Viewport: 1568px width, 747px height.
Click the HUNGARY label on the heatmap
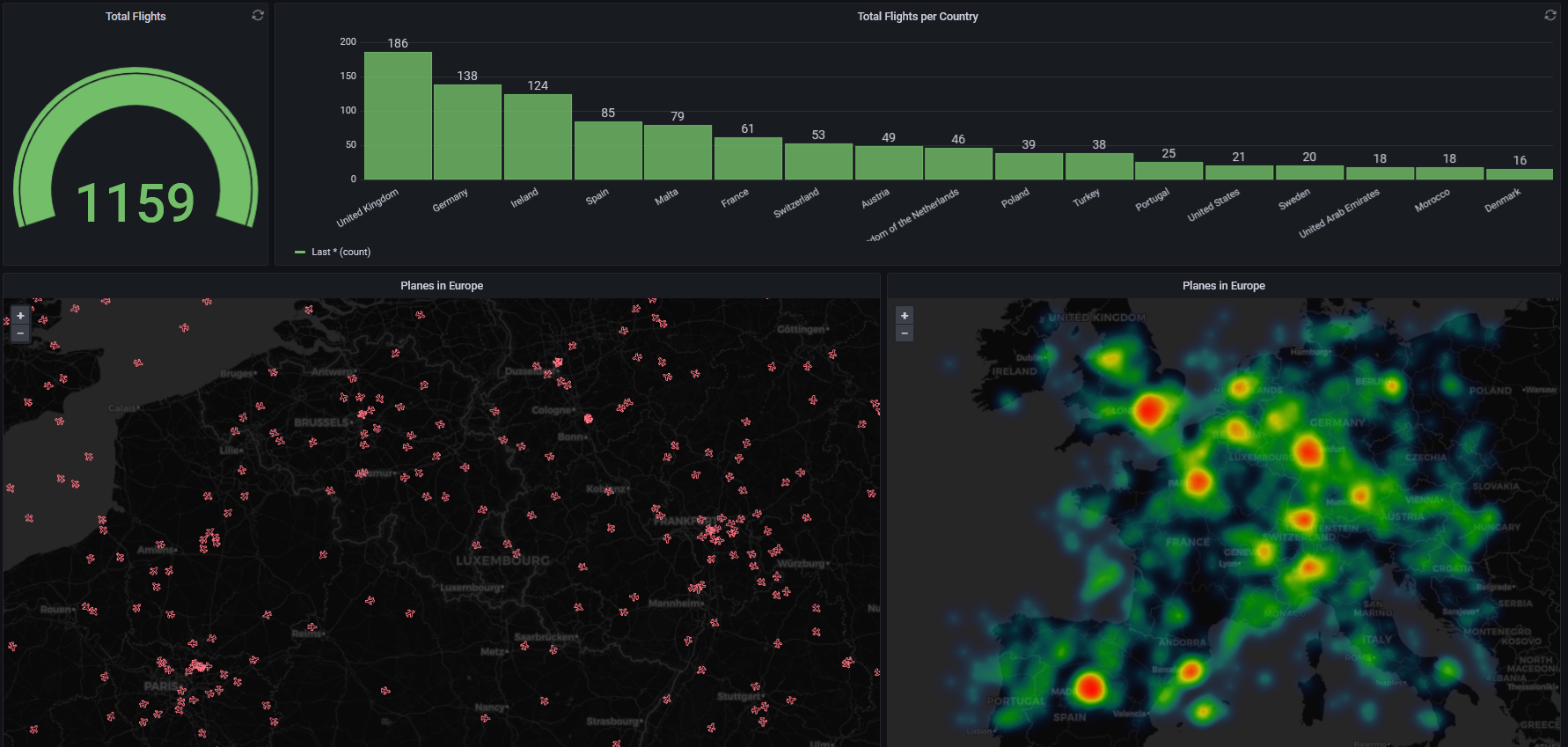[1497, 527]
